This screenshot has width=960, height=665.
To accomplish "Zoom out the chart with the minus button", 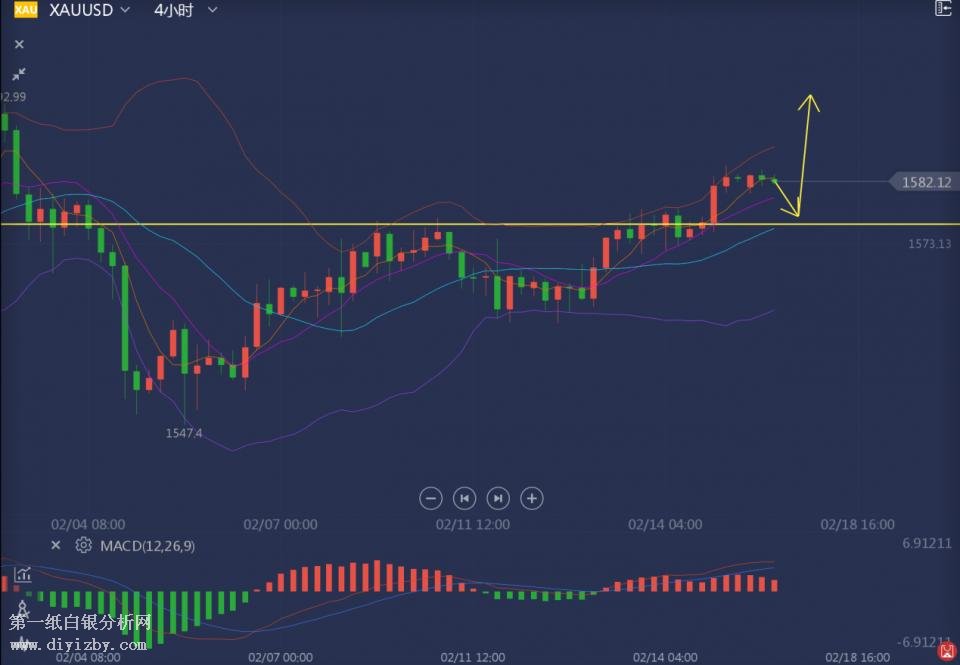I will (x=431, y=498).
